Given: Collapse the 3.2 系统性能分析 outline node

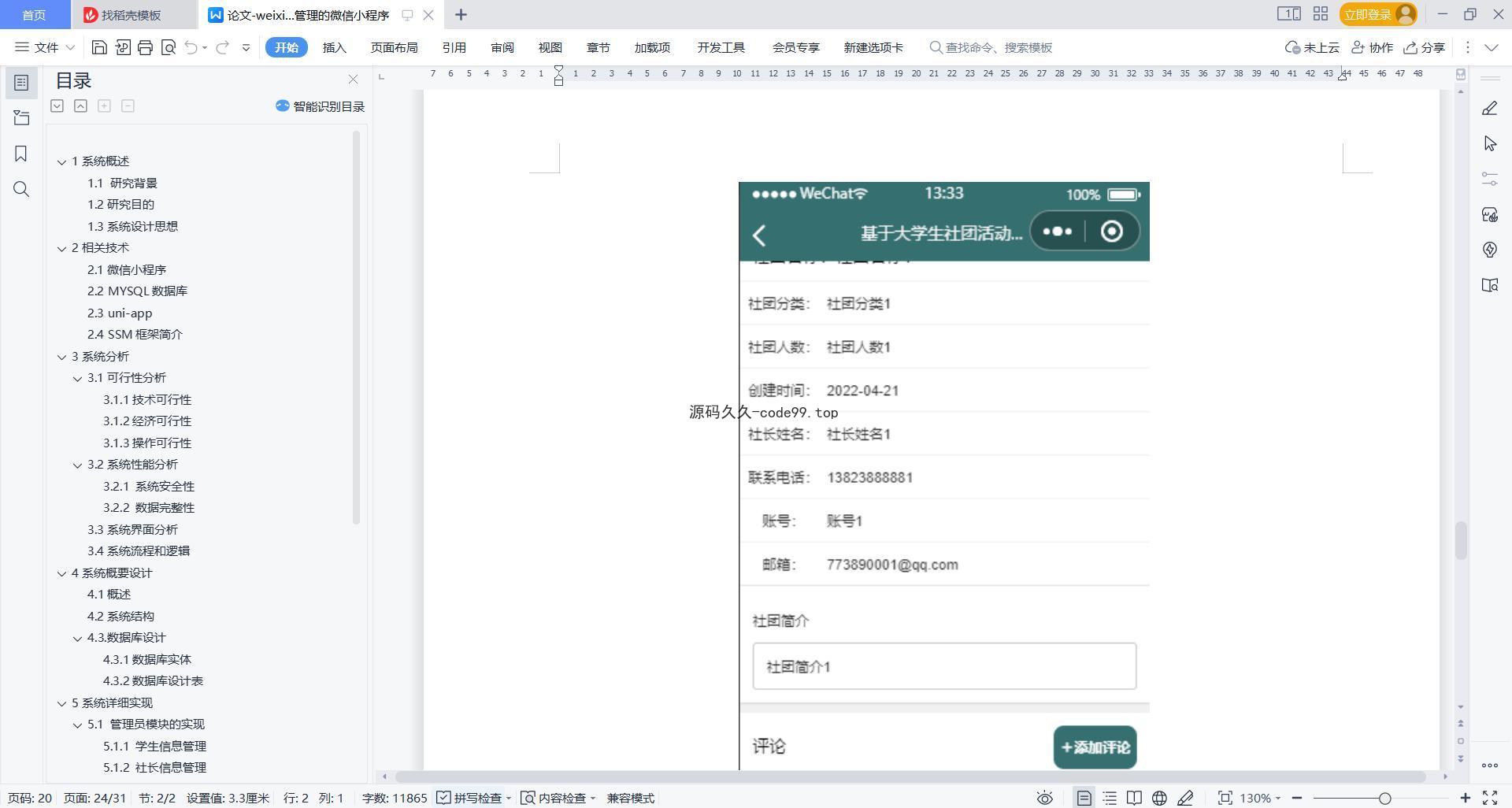Looking at the screenshot, I should (x=77, y=465).
